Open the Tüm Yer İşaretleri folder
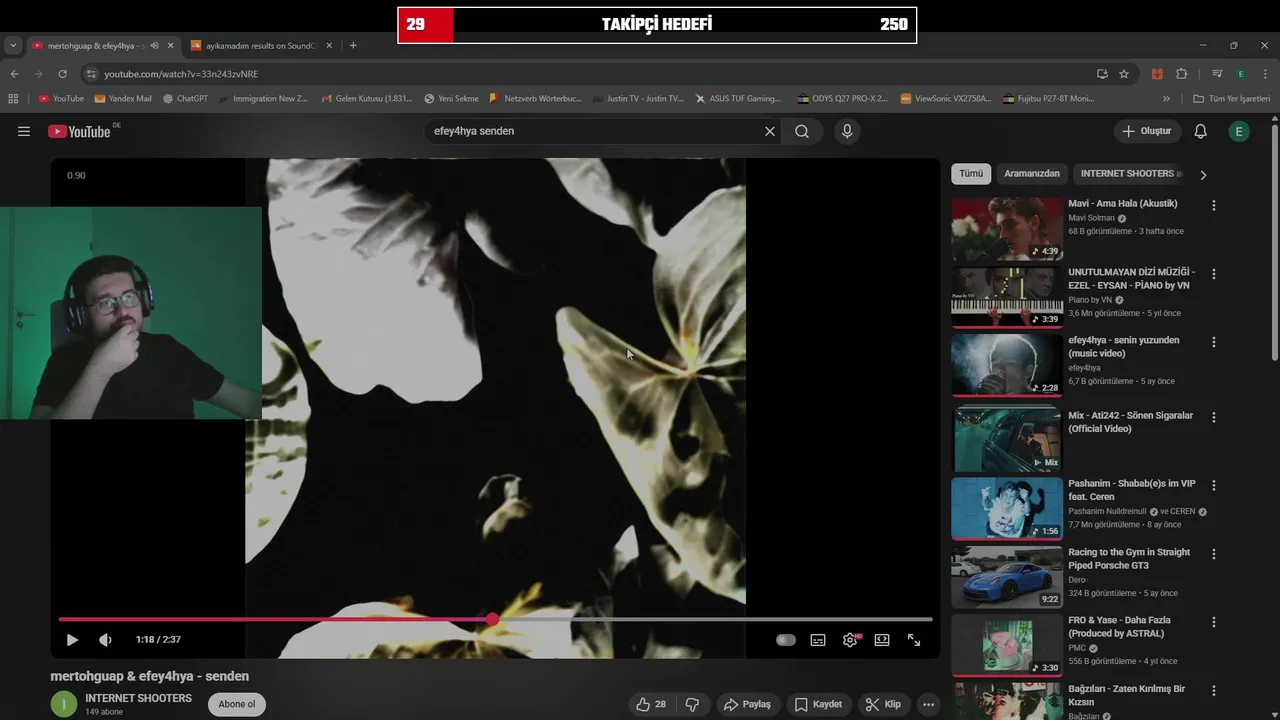The height and width of the screenshot is (720, 1280). click(x=1231, y=99)
